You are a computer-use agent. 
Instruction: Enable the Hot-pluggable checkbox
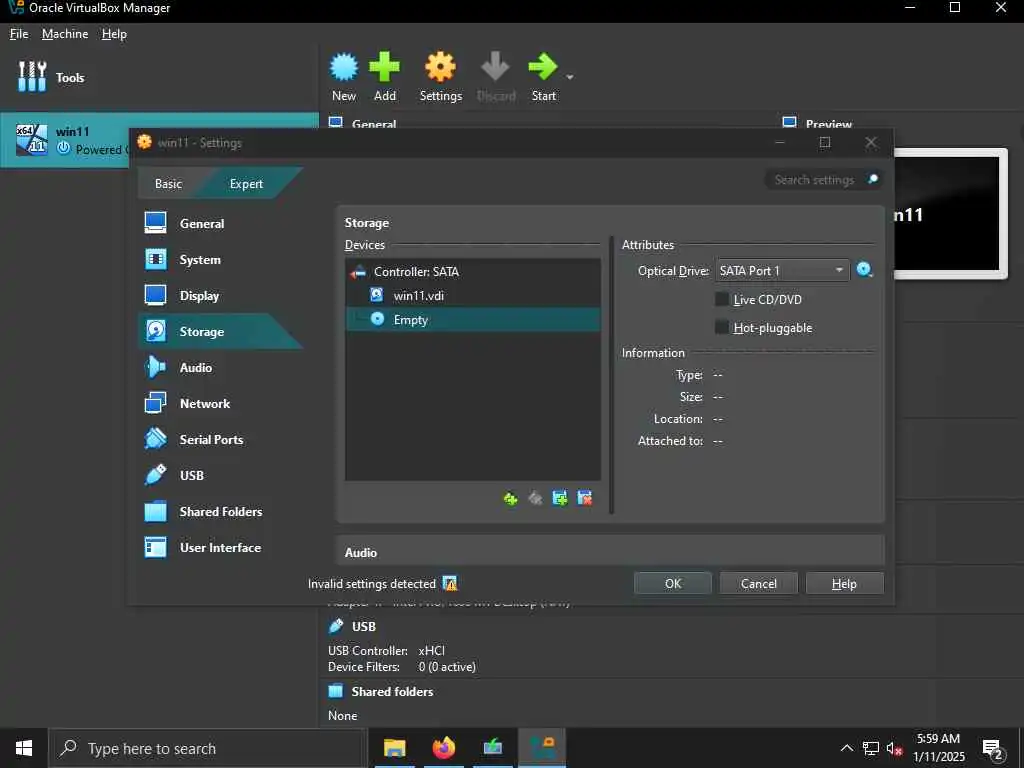[722, 327]
